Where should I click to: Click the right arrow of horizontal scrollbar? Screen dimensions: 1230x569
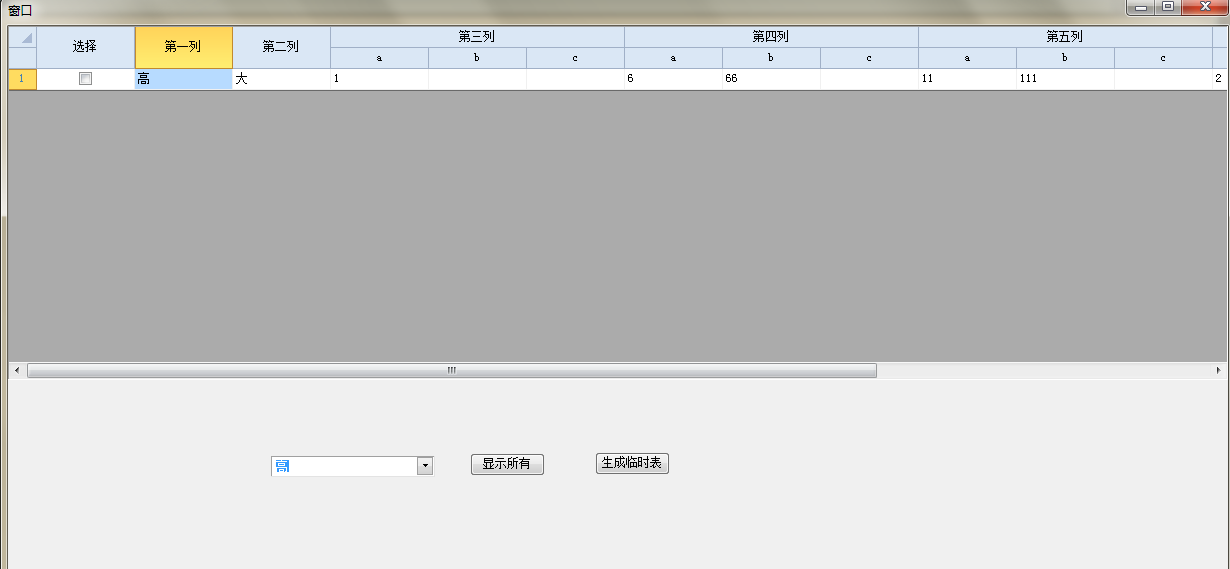1218,370
